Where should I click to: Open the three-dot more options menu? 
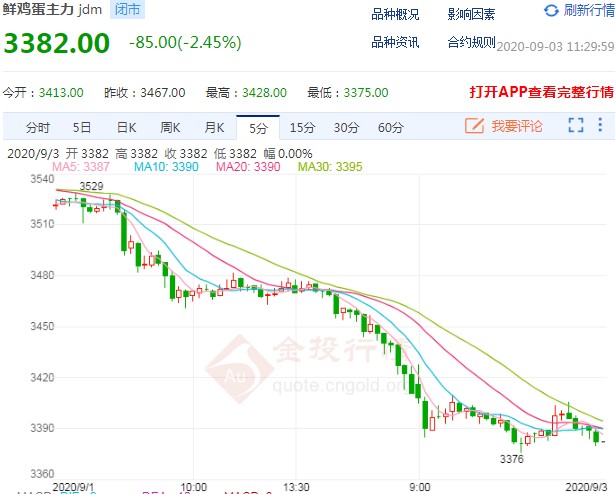coord(600,125)
